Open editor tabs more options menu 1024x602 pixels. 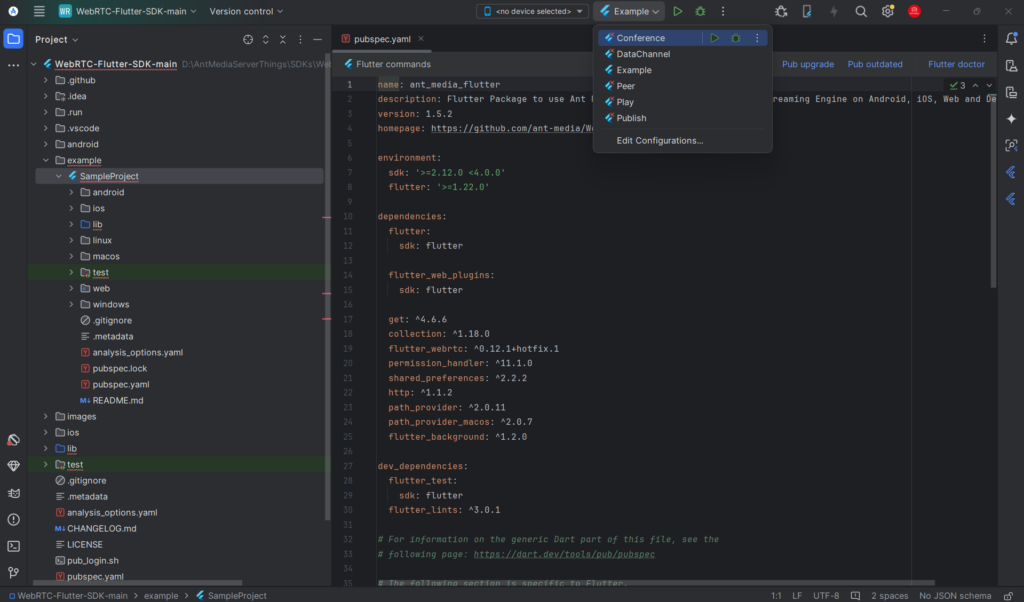pos(984,39)
